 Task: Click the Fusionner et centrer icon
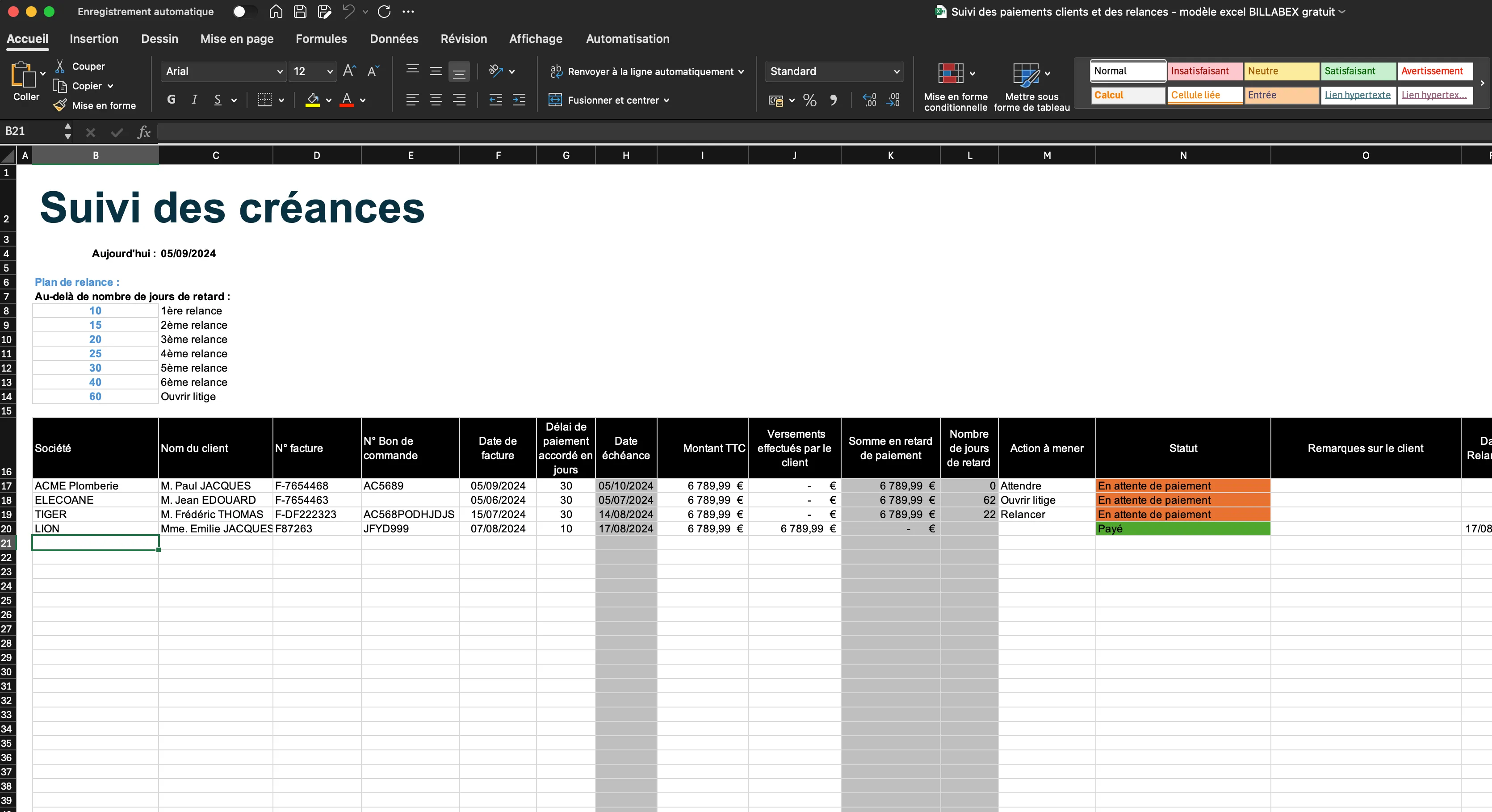tap(554, 100)
